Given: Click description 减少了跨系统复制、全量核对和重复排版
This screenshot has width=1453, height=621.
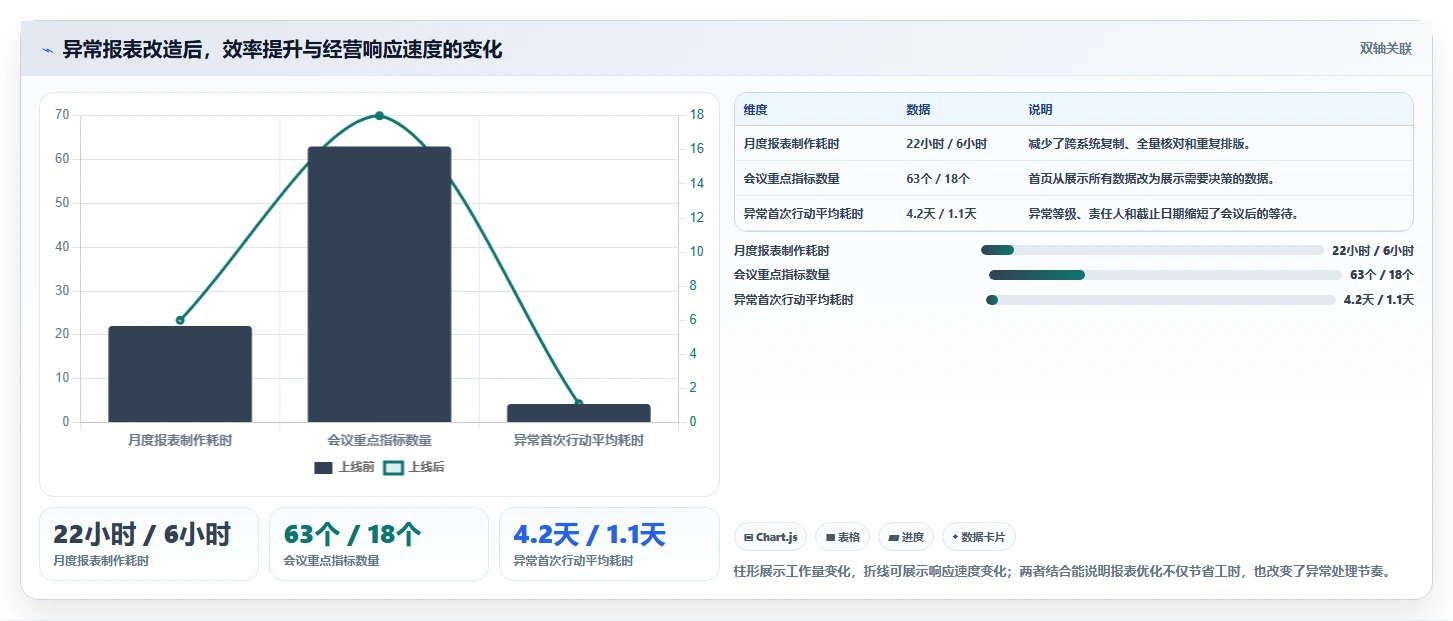Looking at the screenshot, I should click(x=1139, y=144).
